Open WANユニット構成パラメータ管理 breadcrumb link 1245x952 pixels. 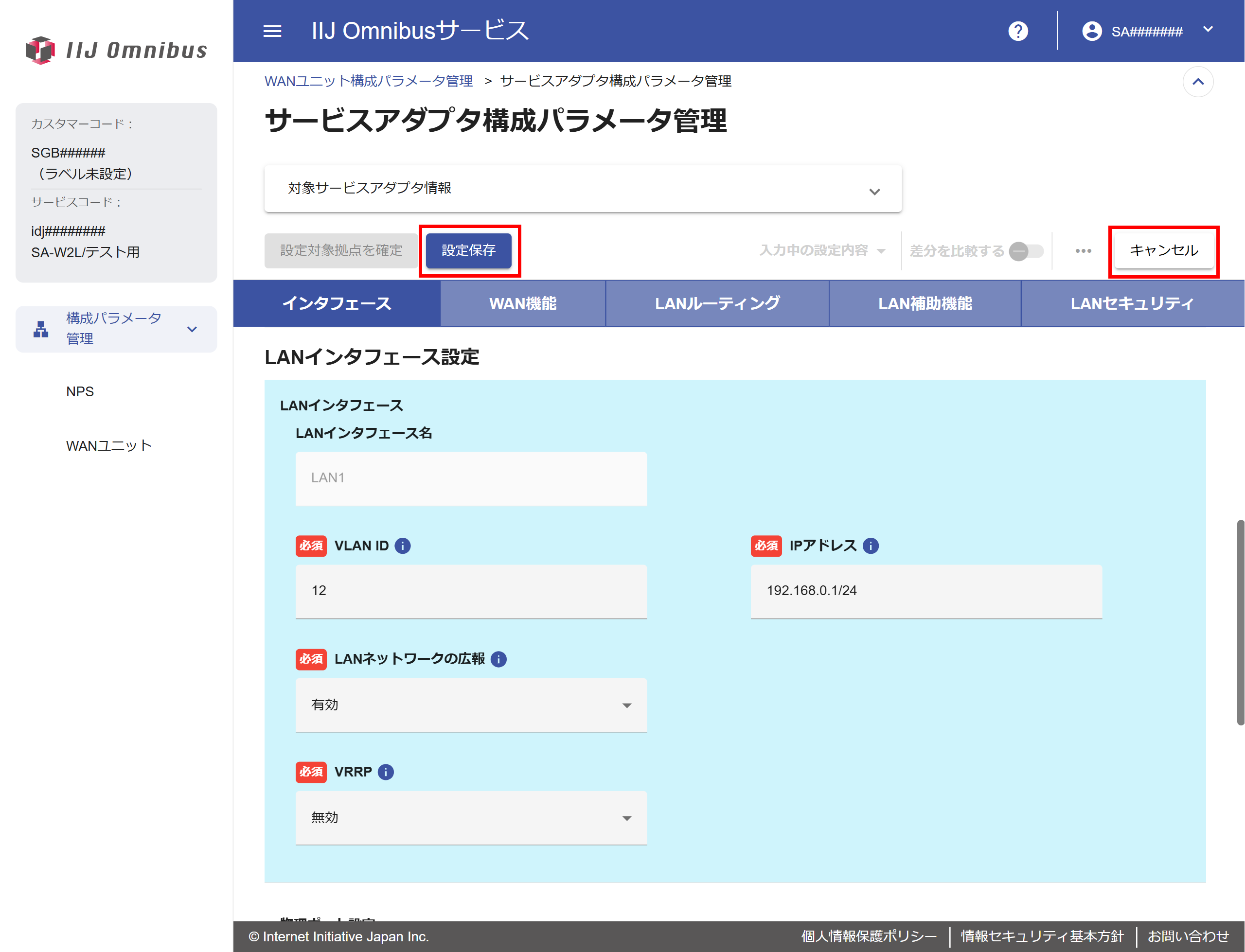[x=368, y=81]
